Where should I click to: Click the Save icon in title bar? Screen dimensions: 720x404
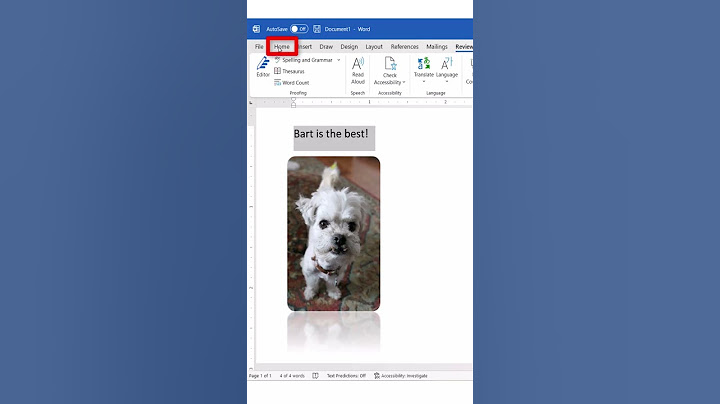point(317,29)
